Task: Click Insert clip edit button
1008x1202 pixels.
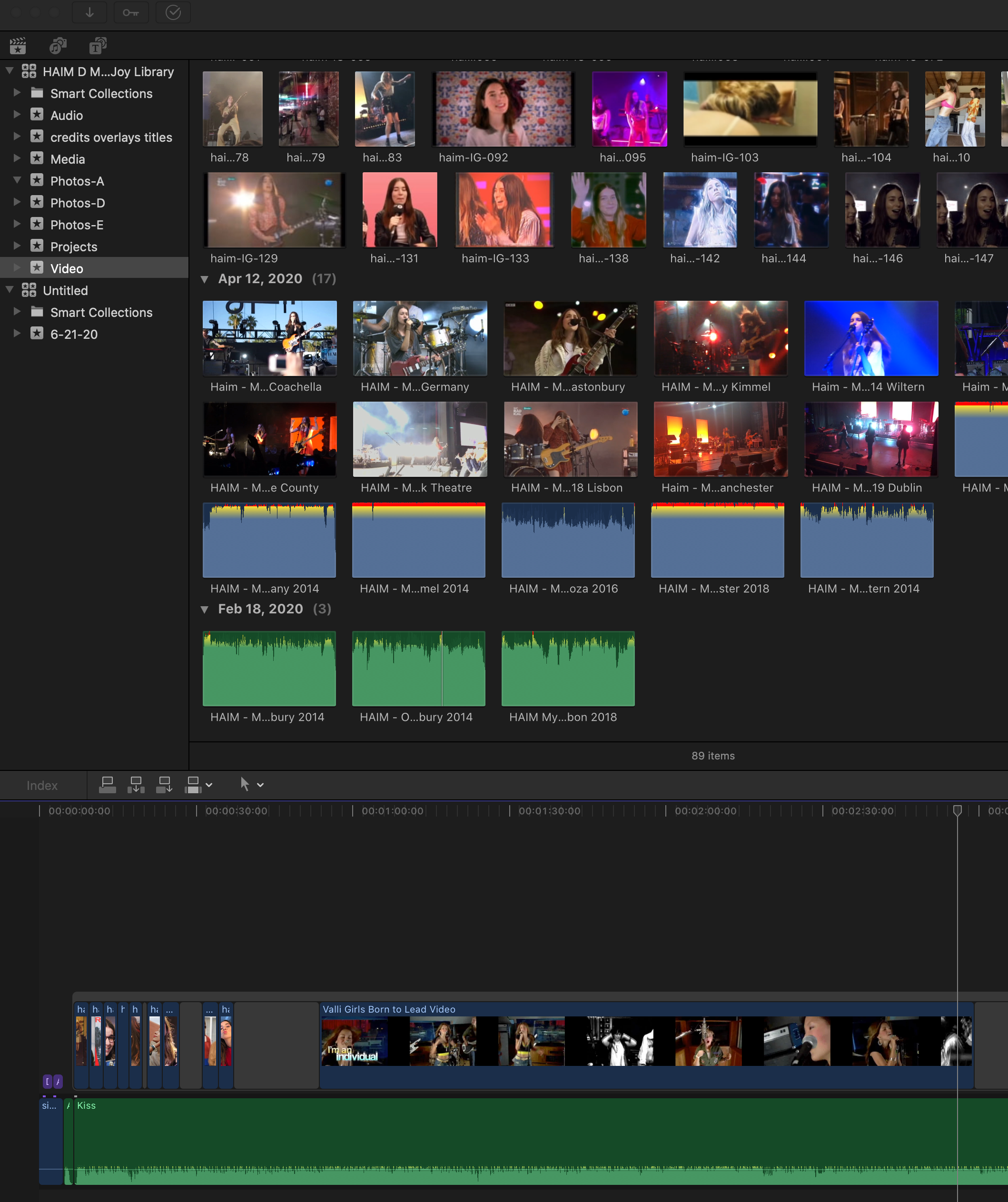Action: 136,785
